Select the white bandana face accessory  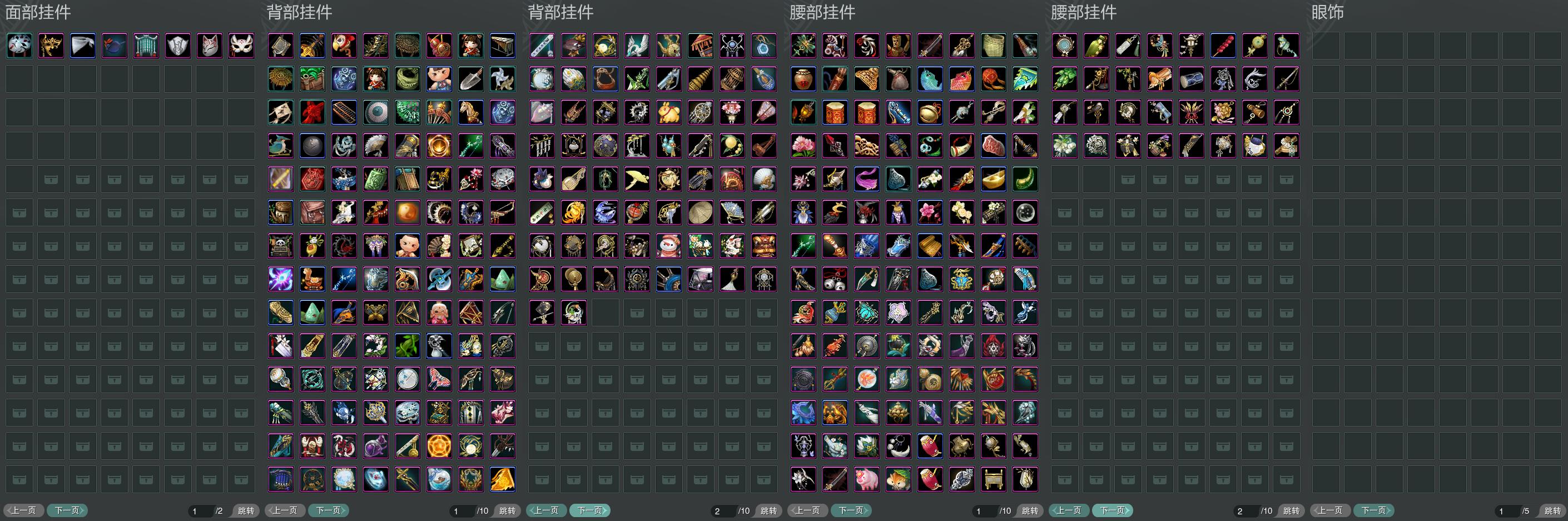[83, 46]
